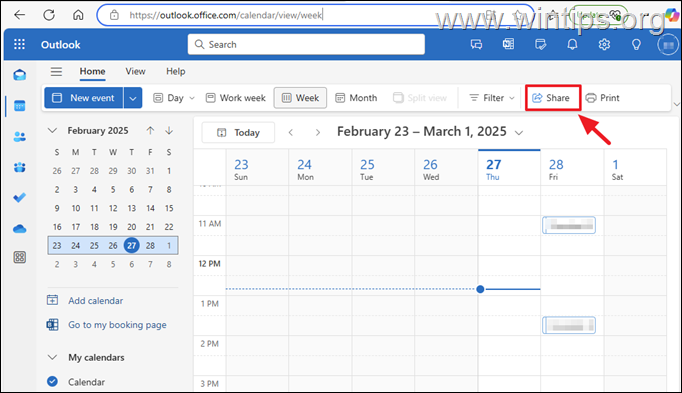View site information lock icon

pos(114,15)
